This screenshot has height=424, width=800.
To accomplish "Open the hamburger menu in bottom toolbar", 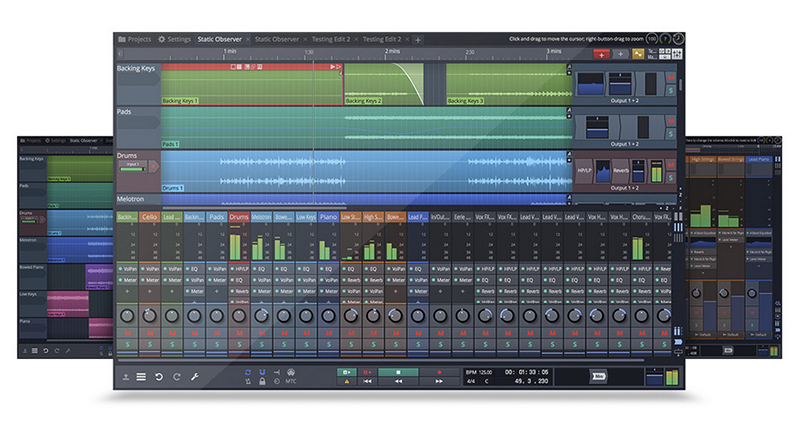I will pyautogui.click(x=141, y=376).
